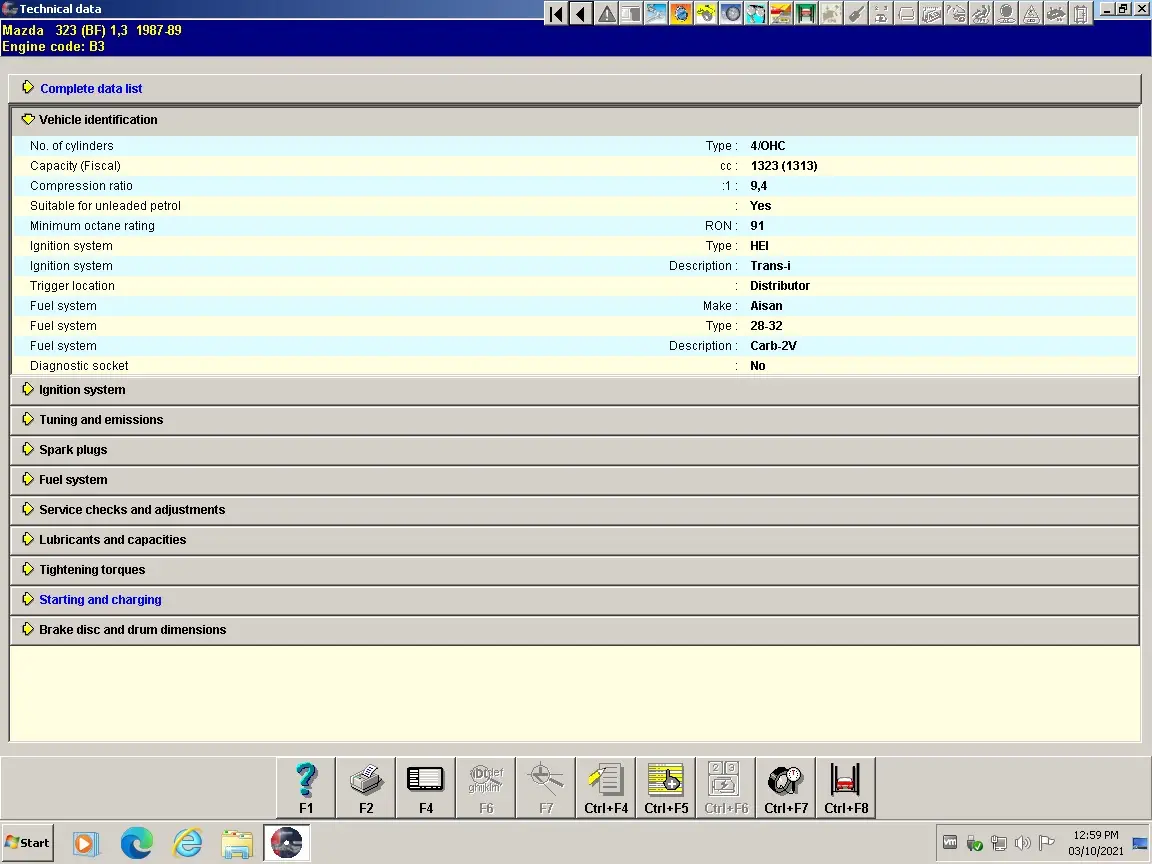This screenshot has width=1152, height=864.
Task: Click the Ctrl+F4 notes pencil button
Action: (606, 788)
